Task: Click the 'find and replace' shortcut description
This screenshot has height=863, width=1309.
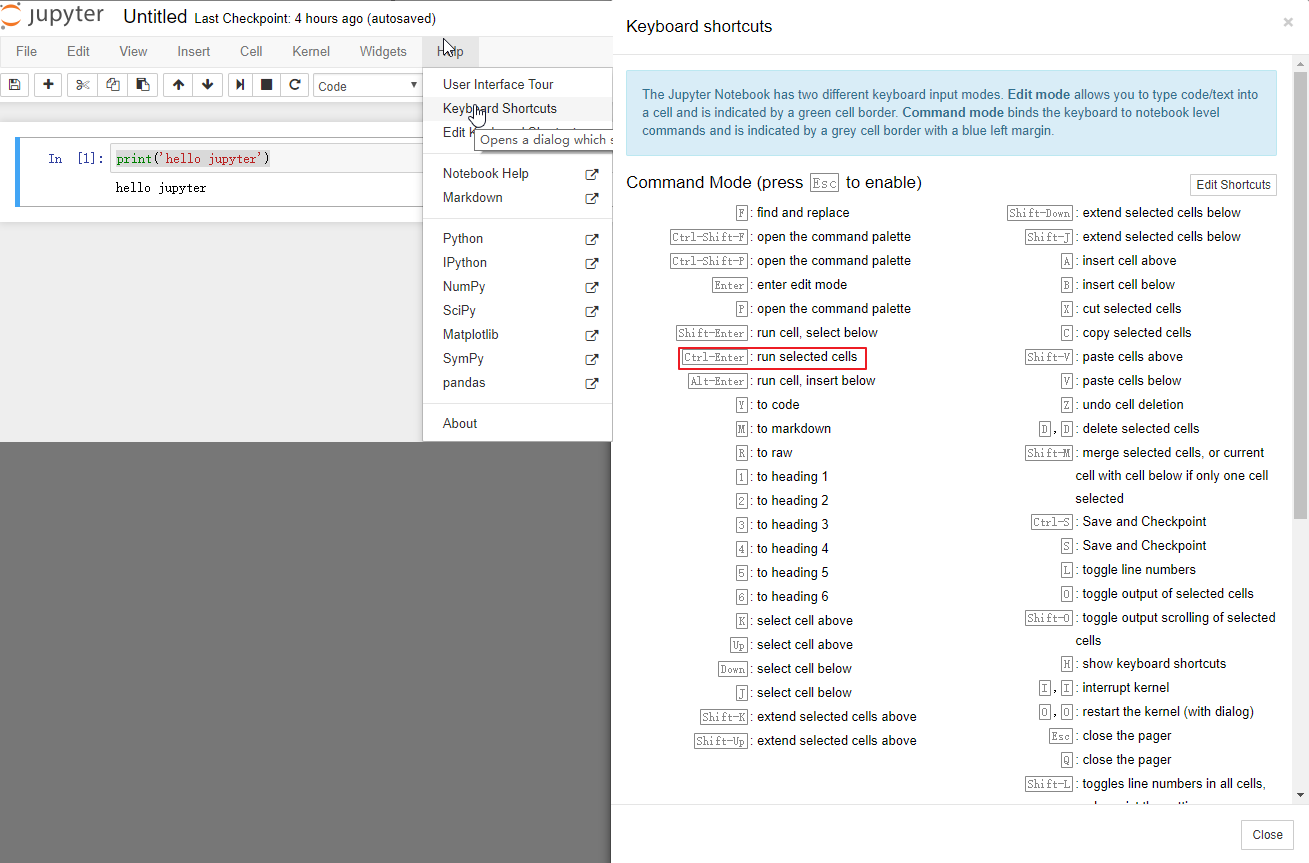Action: [x=803, y=213]
